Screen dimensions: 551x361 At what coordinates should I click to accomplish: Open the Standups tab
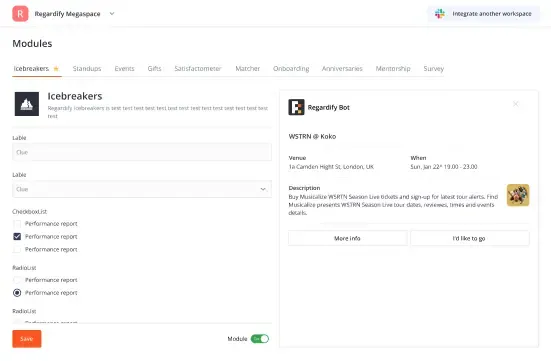pos(87,69)
